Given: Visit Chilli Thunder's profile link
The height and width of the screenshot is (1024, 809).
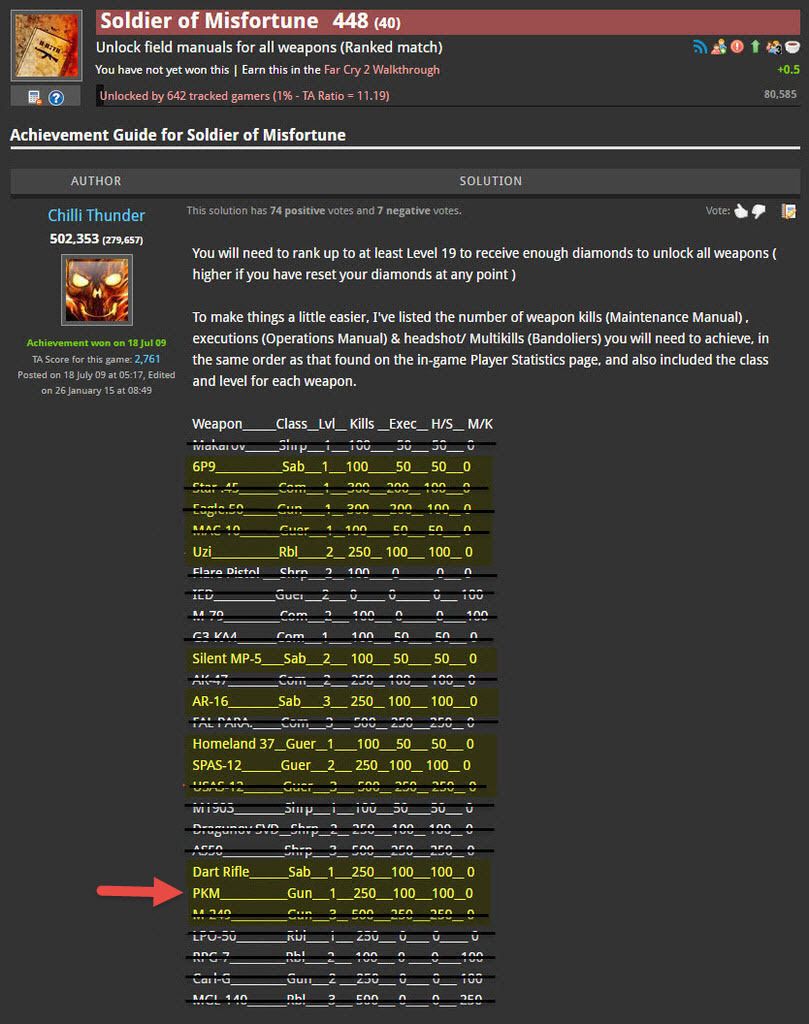Looking at the screenshot, I should pos(96,215).
